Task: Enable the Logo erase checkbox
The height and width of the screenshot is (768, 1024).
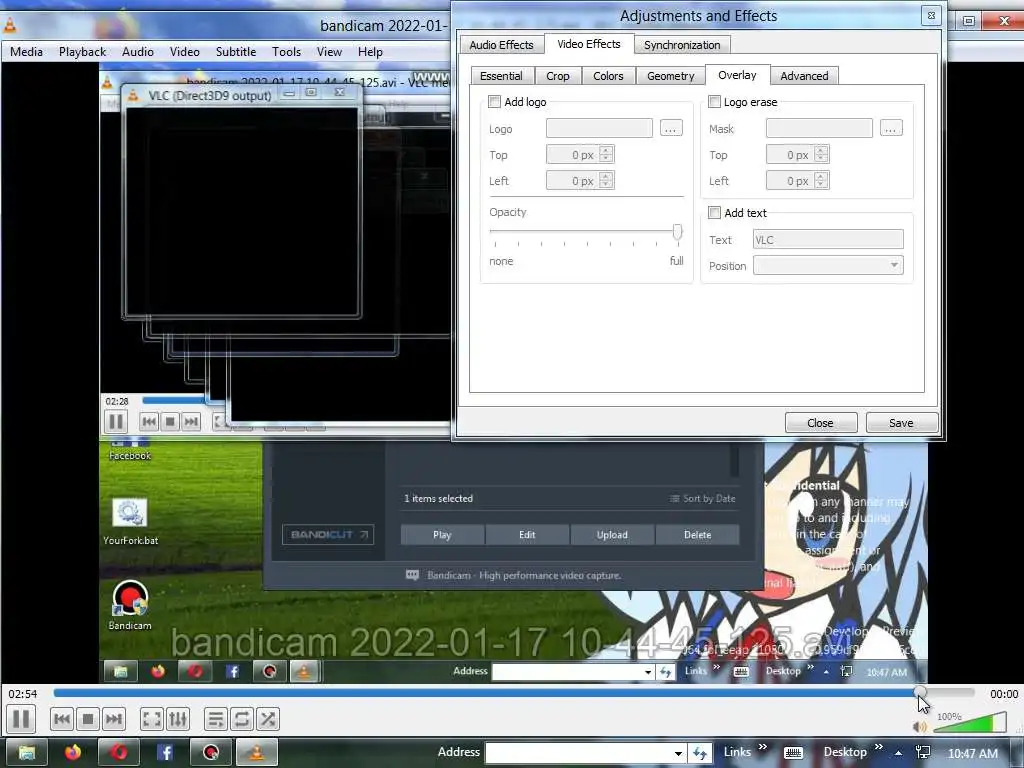Action: click(x=714, y=102)
